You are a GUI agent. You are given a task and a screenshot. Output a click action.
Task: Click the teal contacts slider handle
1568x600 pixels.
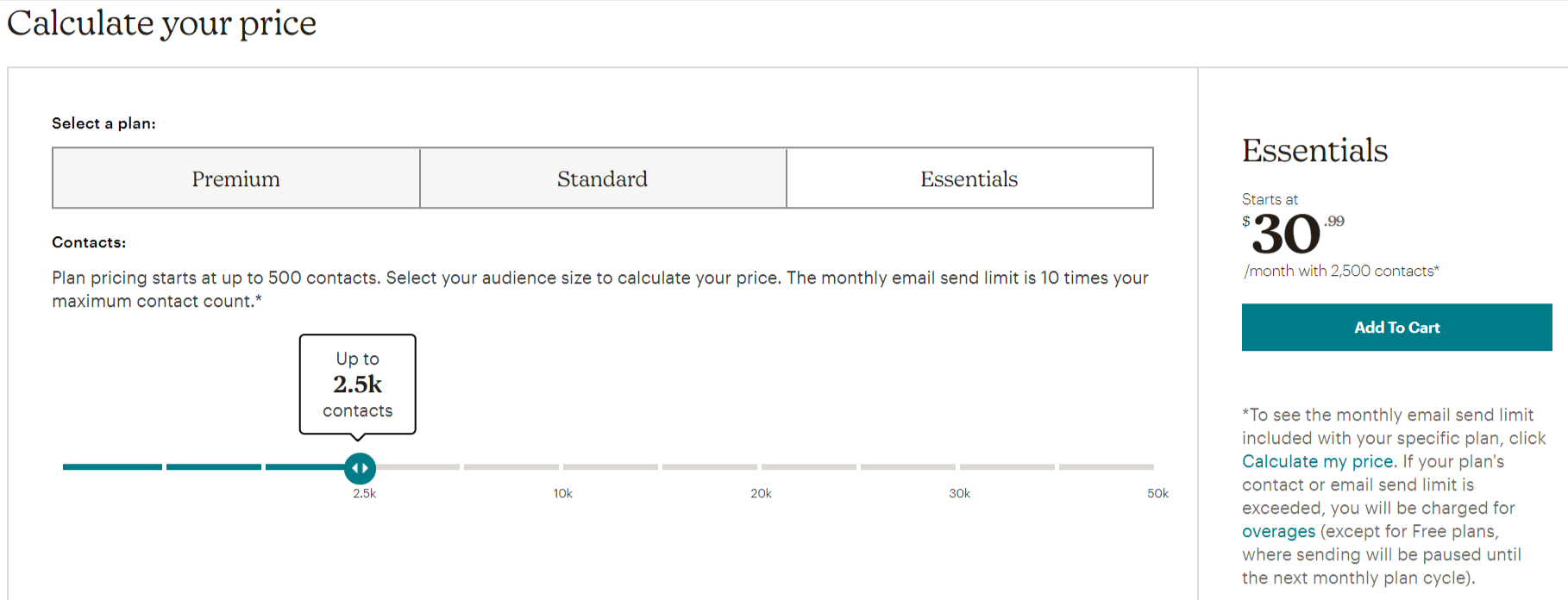point(360,468)
